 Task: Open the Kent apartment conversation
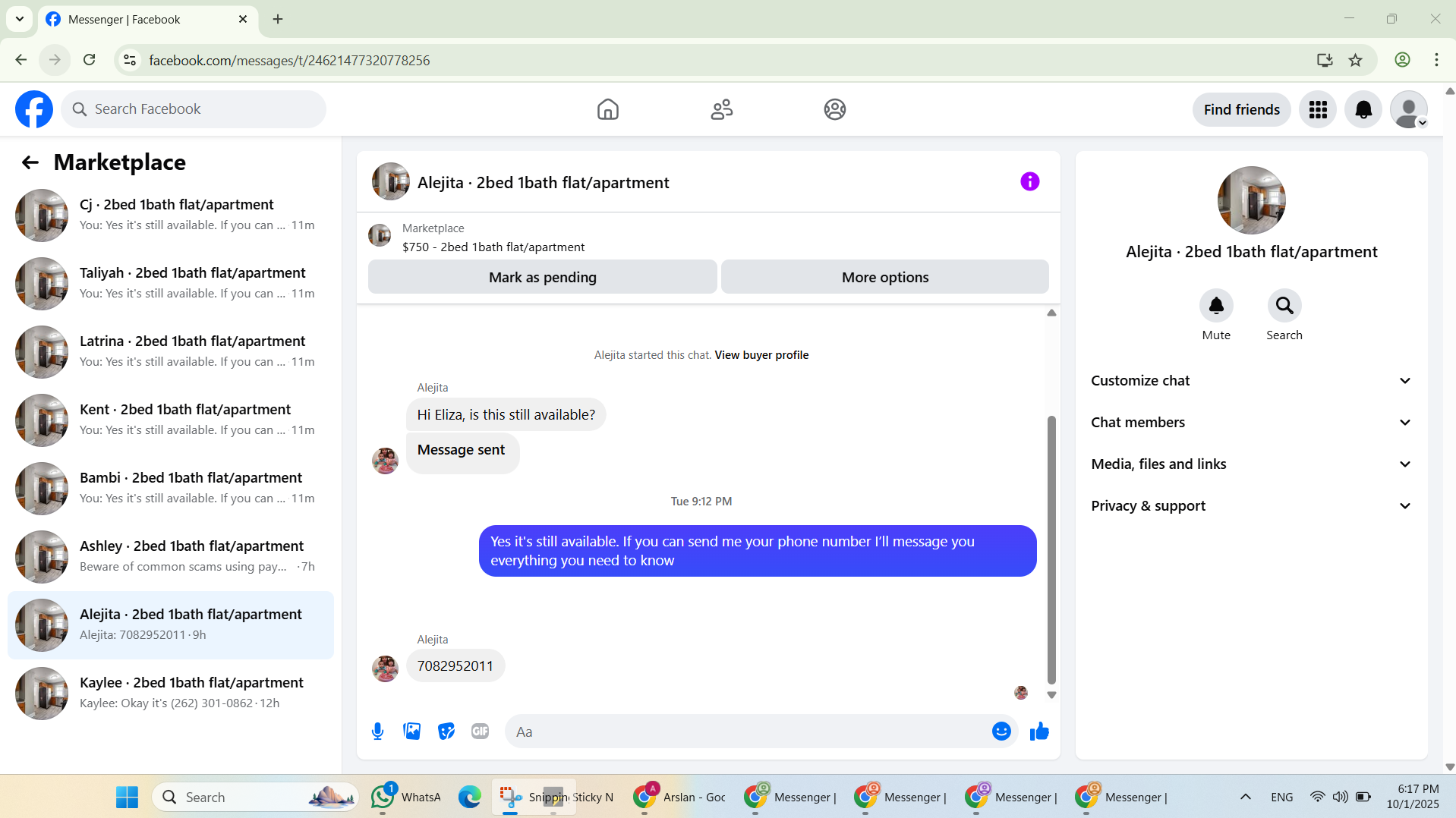(171, 420)
